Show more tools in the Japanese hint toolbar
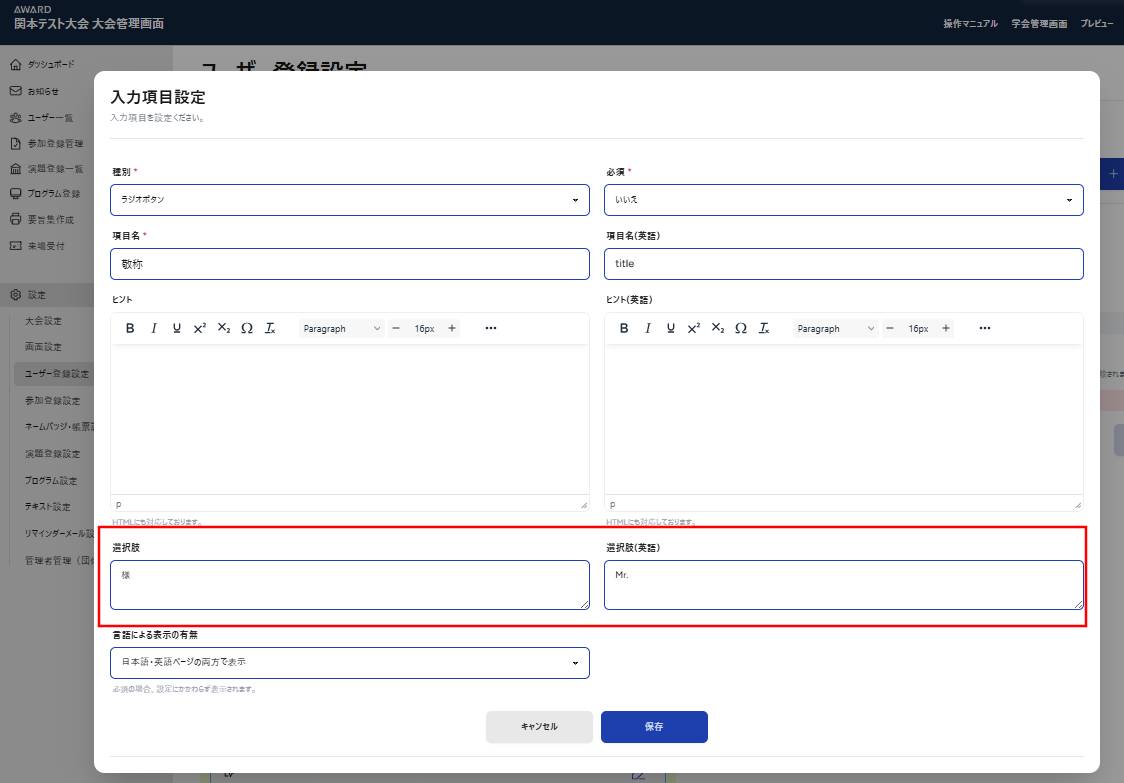This screenshot has width=1124, height=783. coord(491,328)
